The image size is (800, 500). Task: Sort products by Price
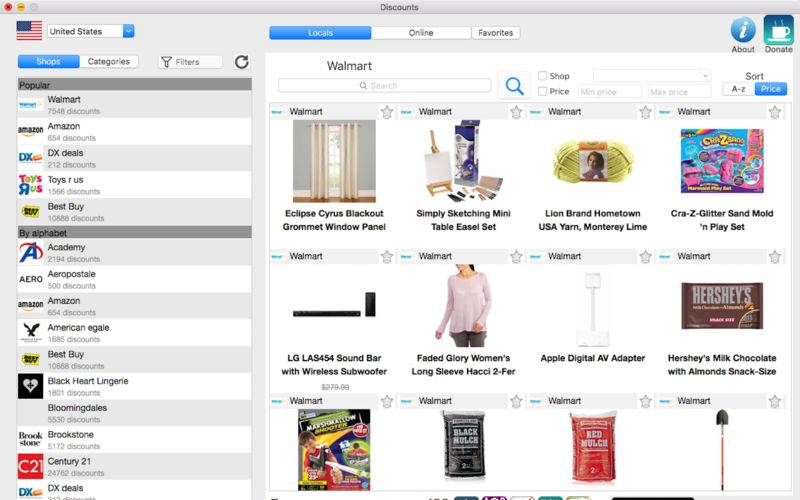coord(770,89)
